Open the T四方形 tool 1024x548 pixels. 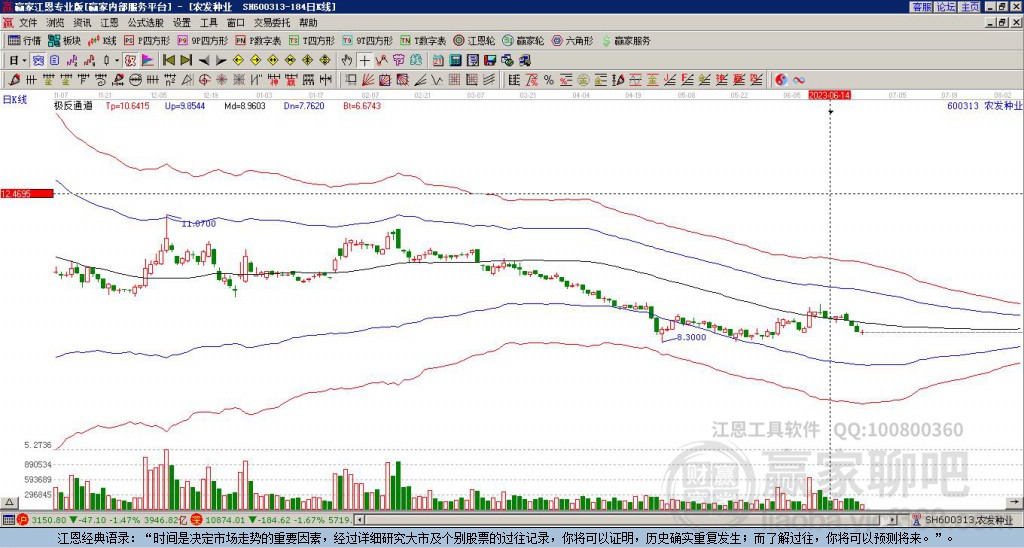312,40
